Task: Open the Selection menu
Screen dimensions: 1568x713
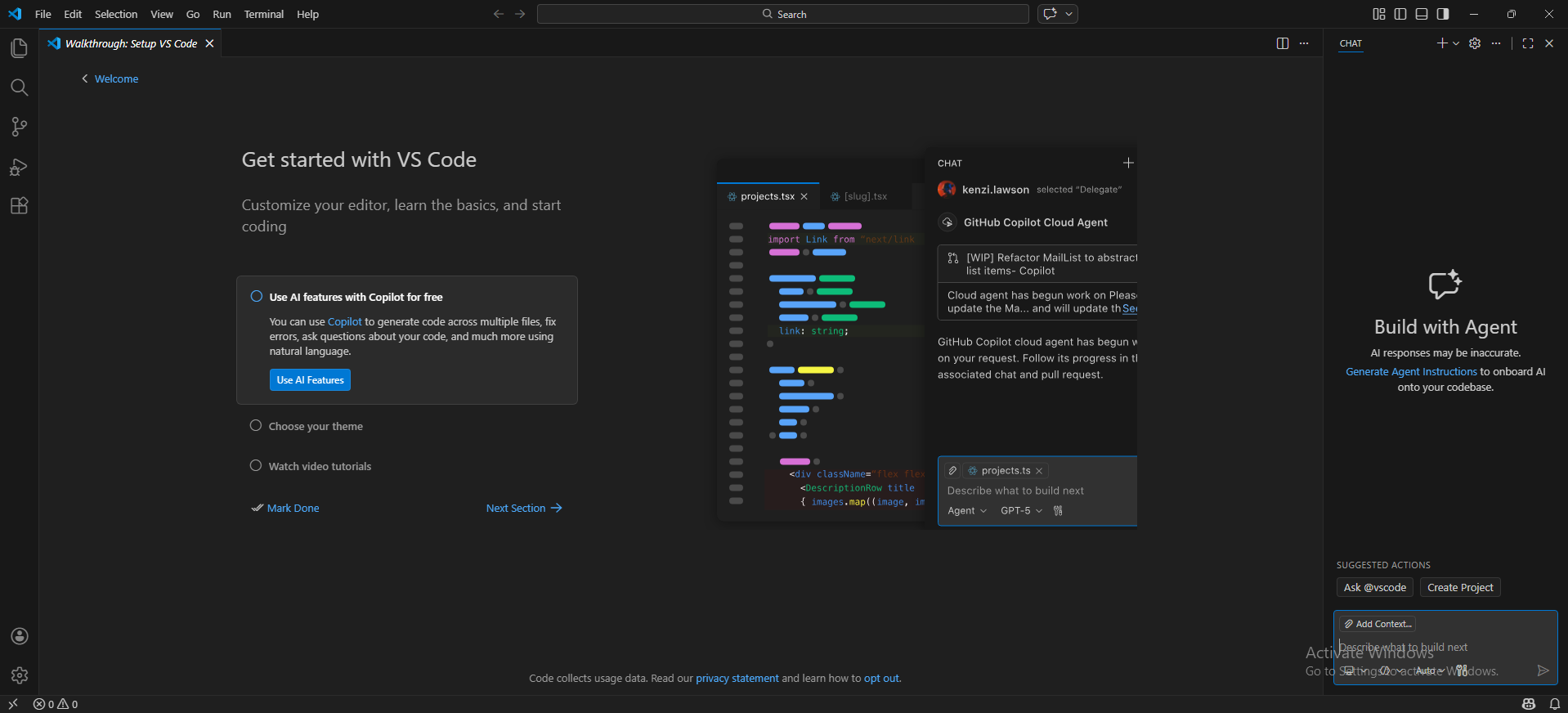Action: coord(116,14)
